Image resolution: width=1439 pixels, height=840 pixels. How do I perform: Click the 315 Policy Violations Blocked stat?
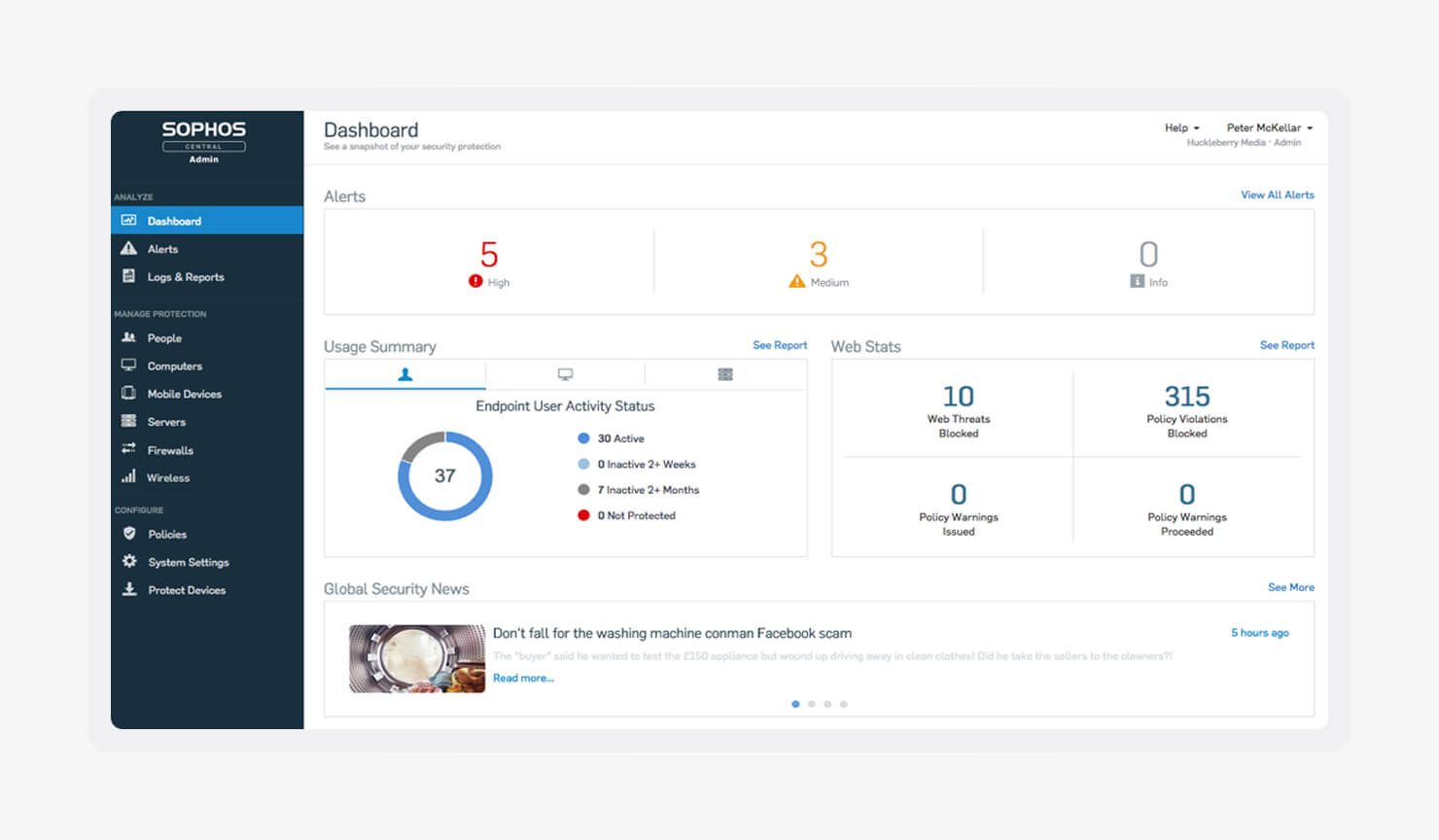1187,410
